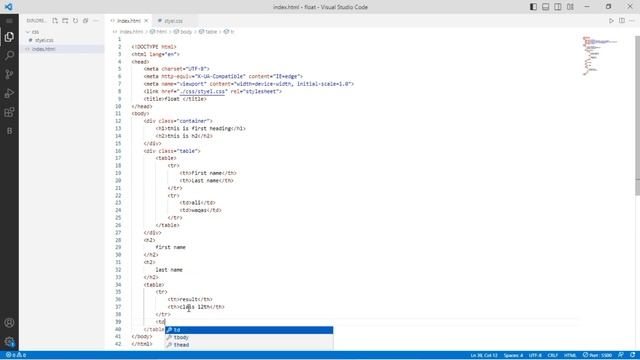This screenshot has width=640, height=360.
Task: Open the B extension icon in activity bar
Action: 9,131
